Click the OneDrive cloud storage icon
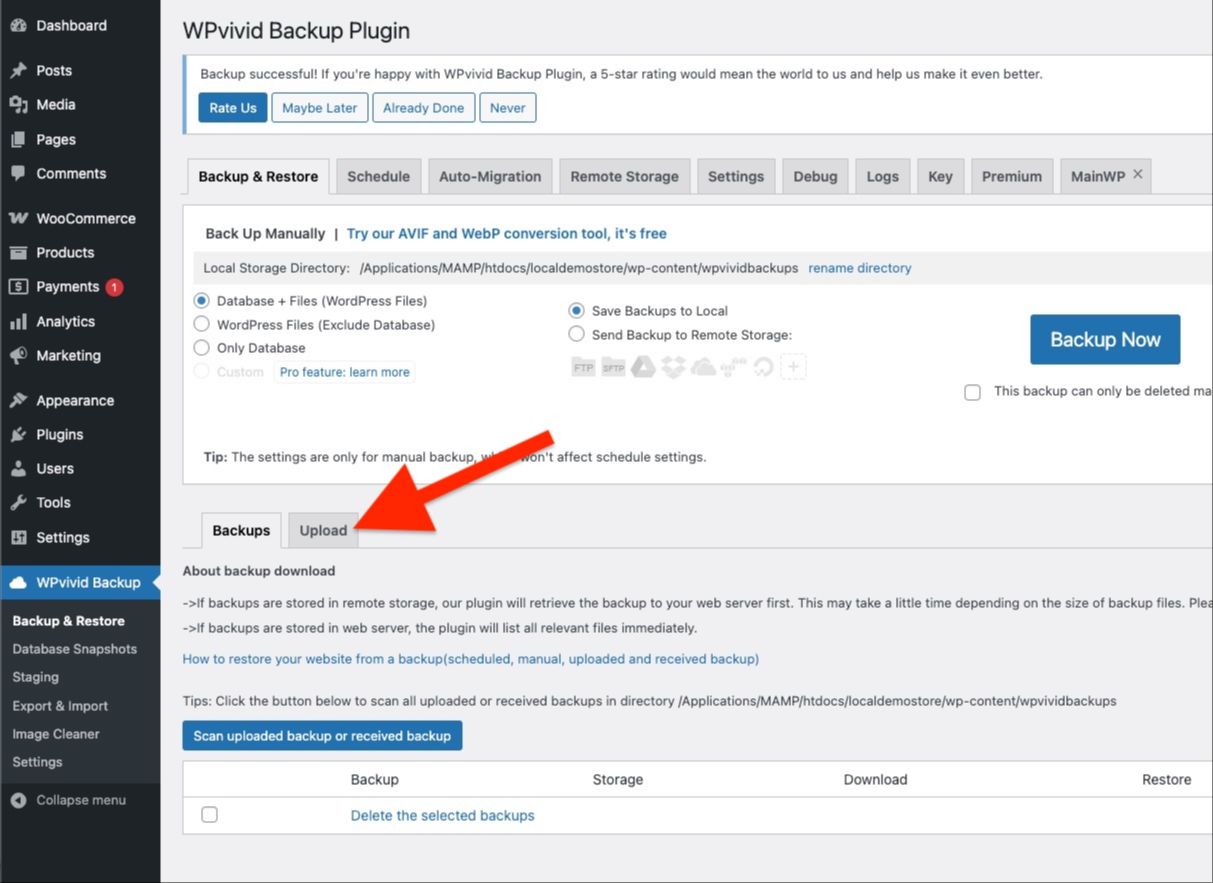This screenshot has width=1213, height=883. (703, 368)
